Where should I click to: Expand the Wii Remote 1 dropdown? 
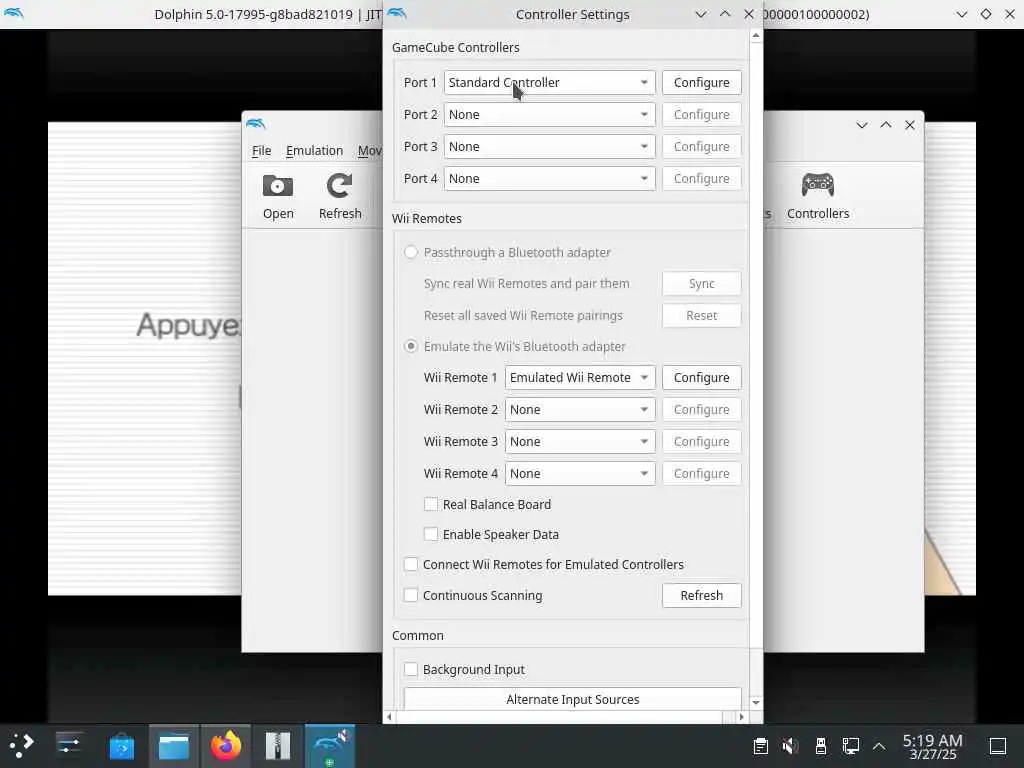580,377
